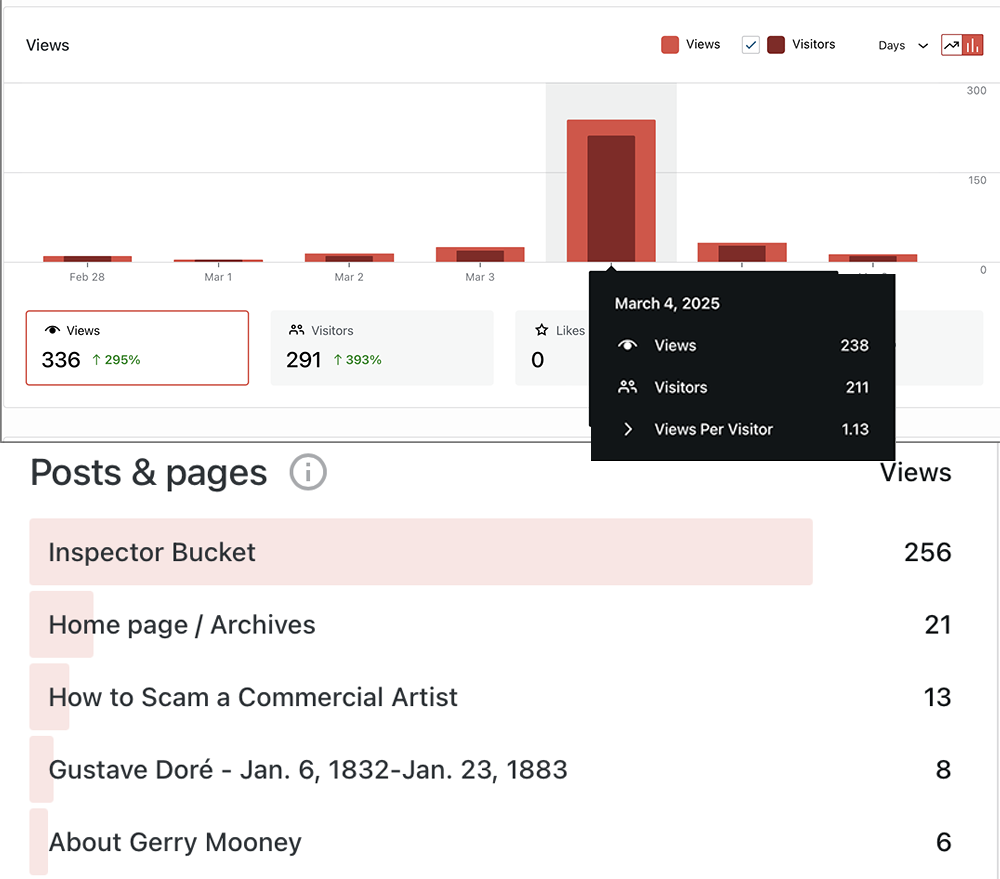Open the Inspector Bucket post
The image size is (1000, 879).
click(x=152, y=552)
